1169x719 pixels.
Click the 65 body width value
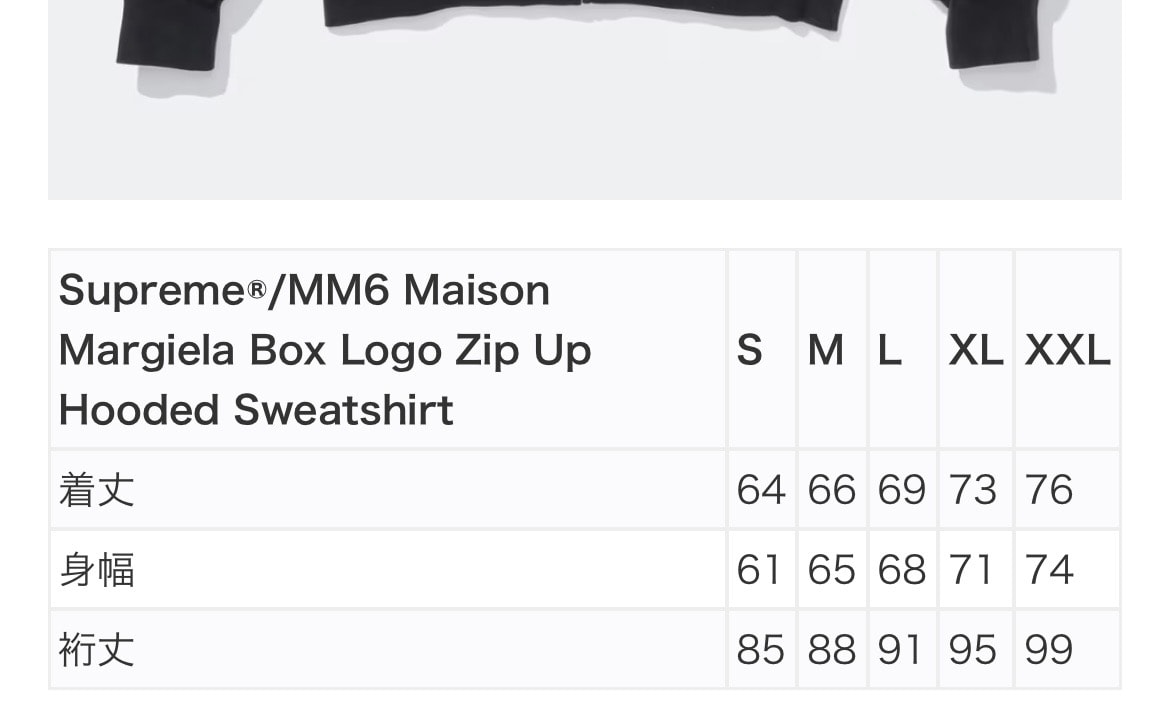[832, 570]
